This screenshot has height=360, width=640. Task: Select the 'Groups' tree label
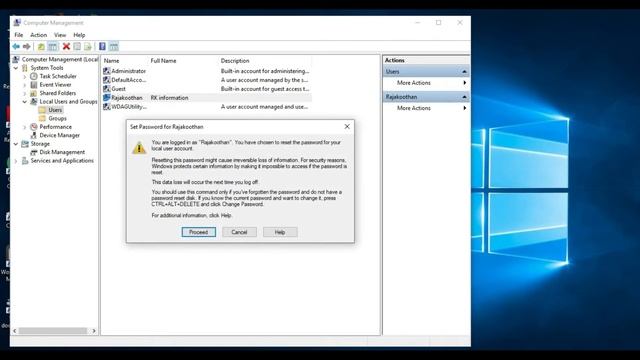(58, 118)
